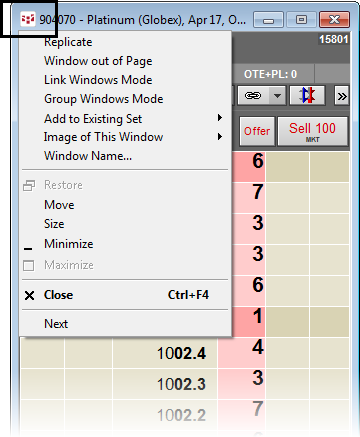
Task: Select Replicate from the menu
Action: point(68,42)
